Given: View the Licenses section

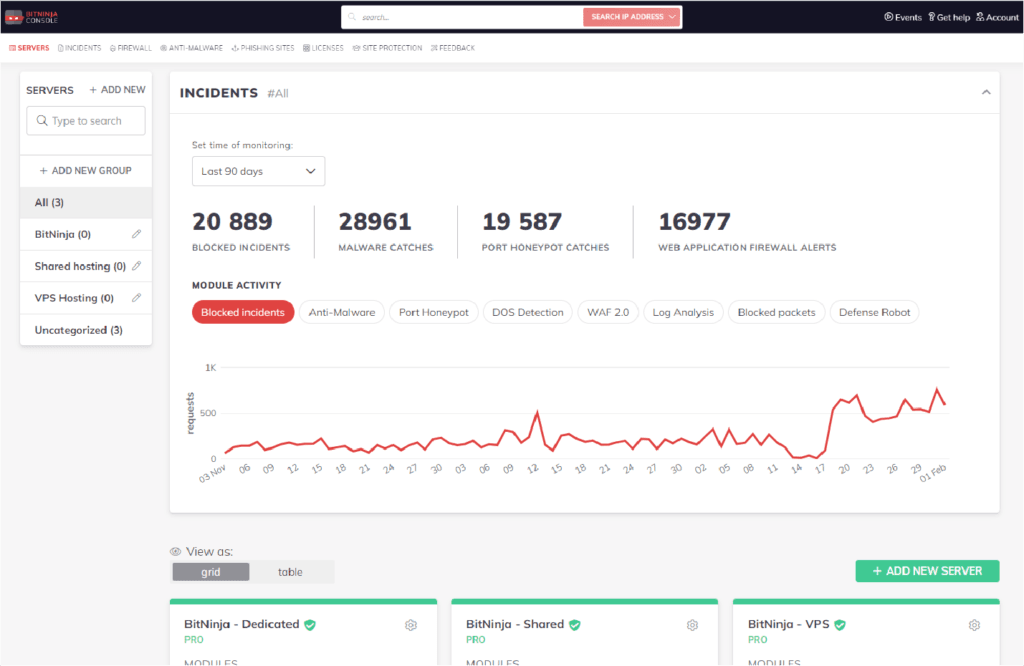Looking at the screenshot, I should click(323, 47).
